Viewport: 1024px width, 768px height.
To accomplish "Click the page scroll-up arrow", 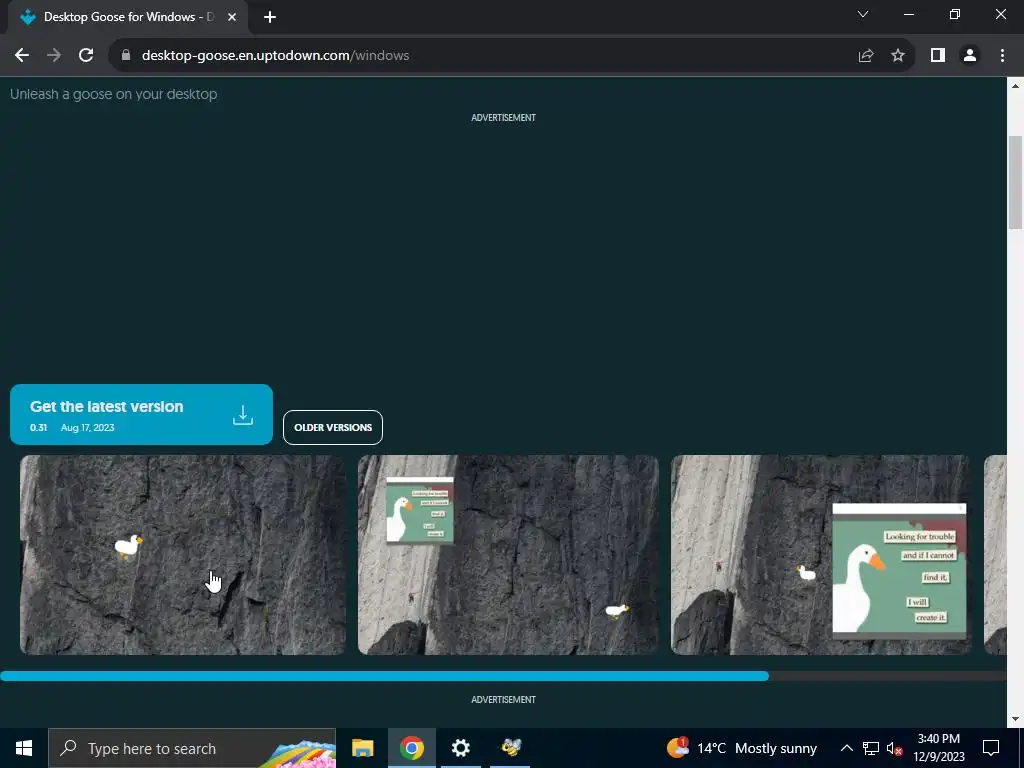I will pyautogui.click(x=1016, y=86).
